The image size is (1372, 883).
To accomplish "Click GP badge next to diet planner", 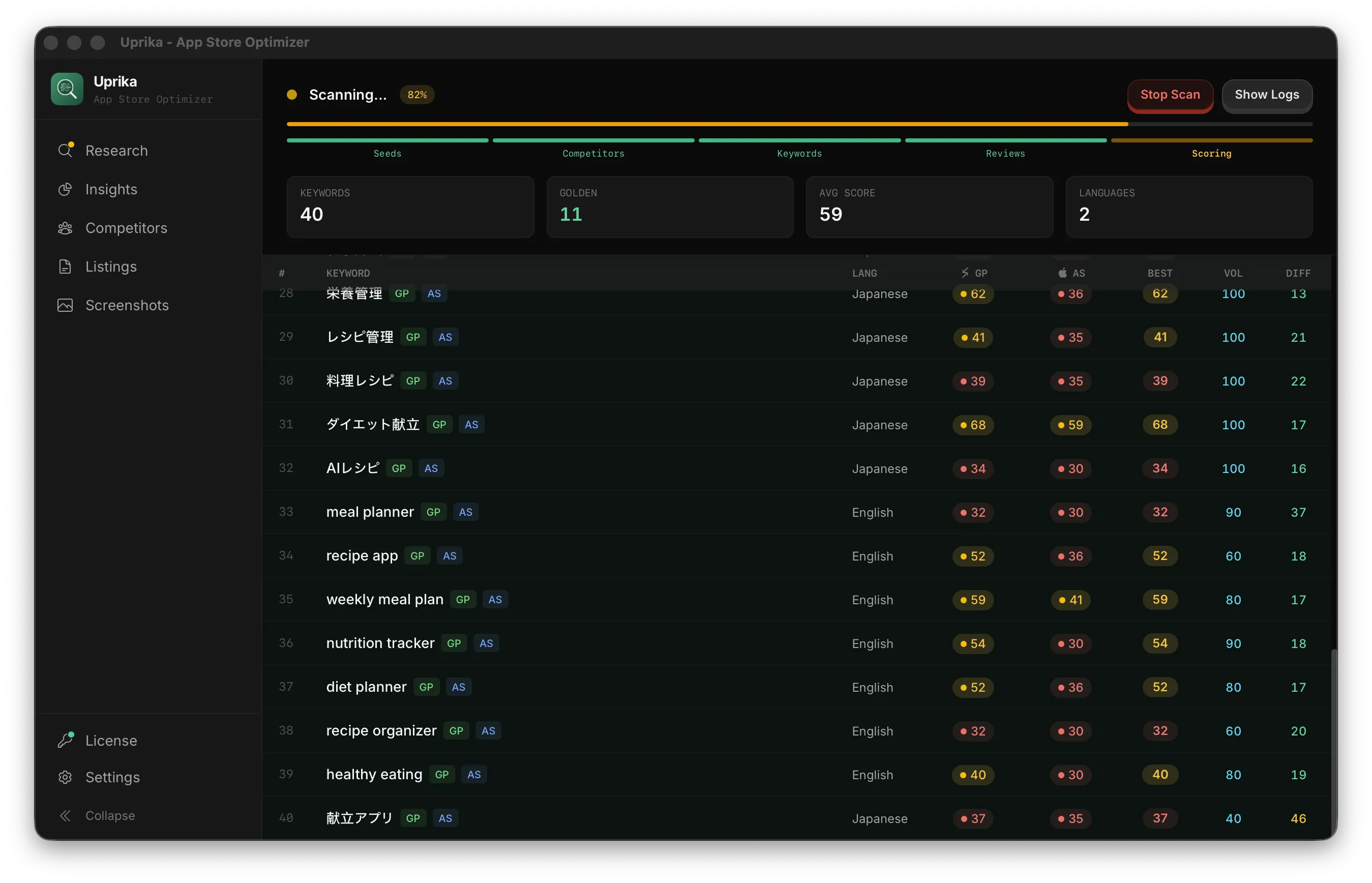I will [x=426, y=687].
